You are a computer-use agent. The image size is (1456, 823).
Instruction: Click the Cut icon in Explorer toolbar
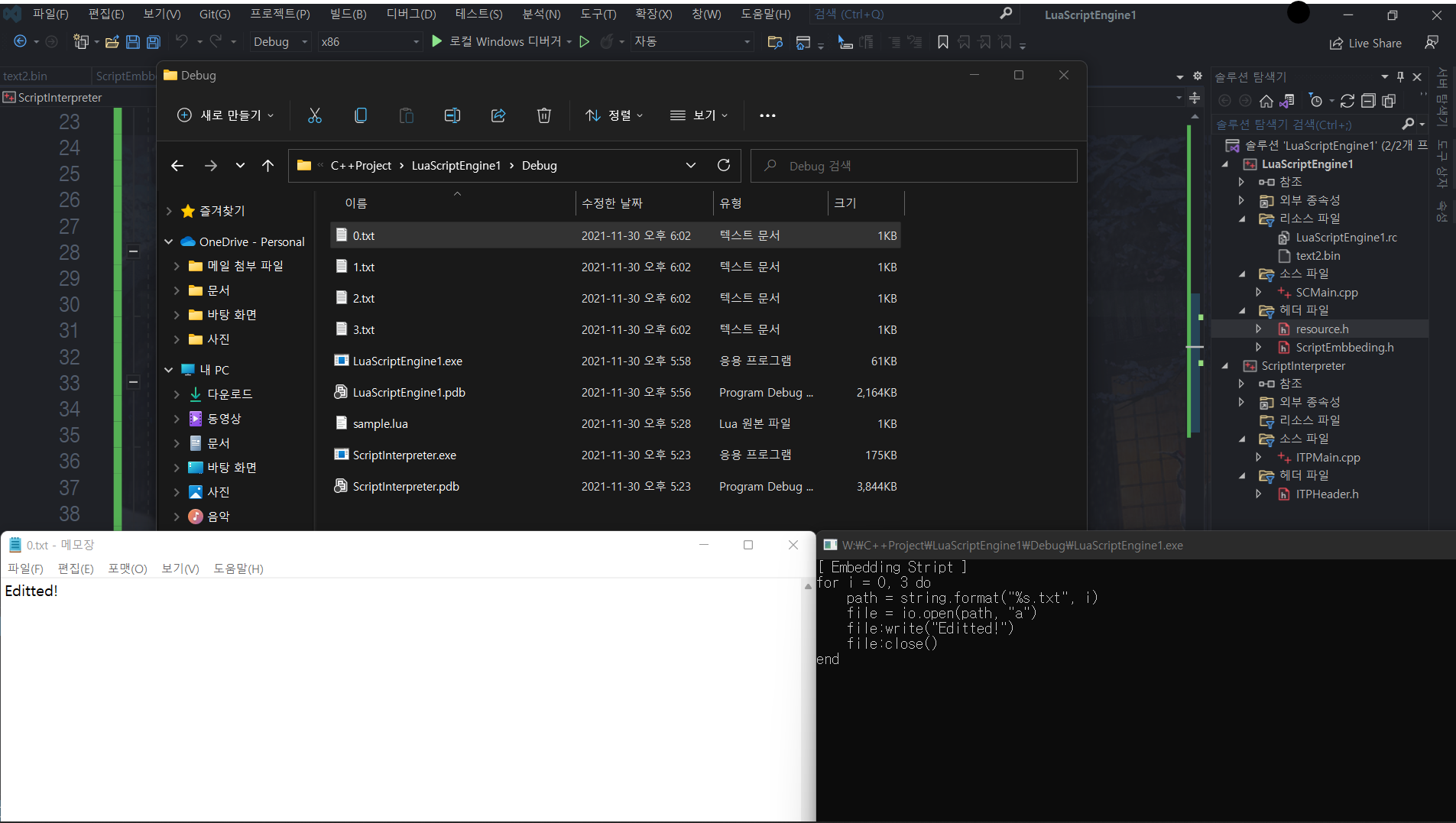click(x=314, y=115)
